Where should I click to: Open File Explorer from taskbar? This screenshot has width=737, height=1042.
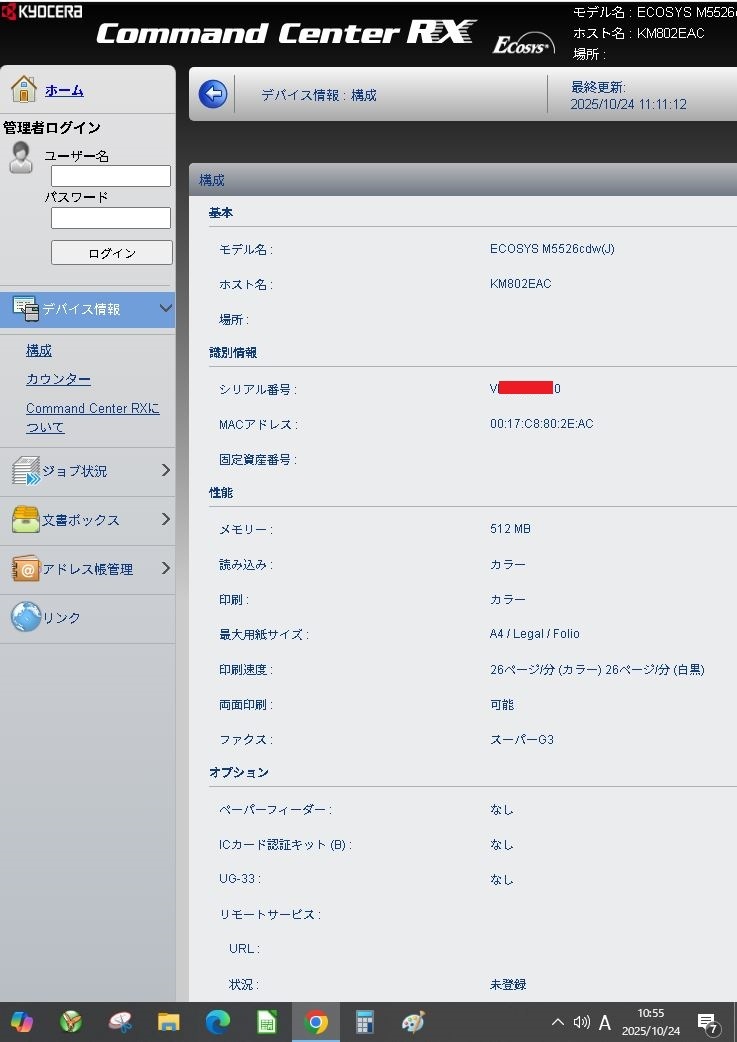(x=169, y=1022)
